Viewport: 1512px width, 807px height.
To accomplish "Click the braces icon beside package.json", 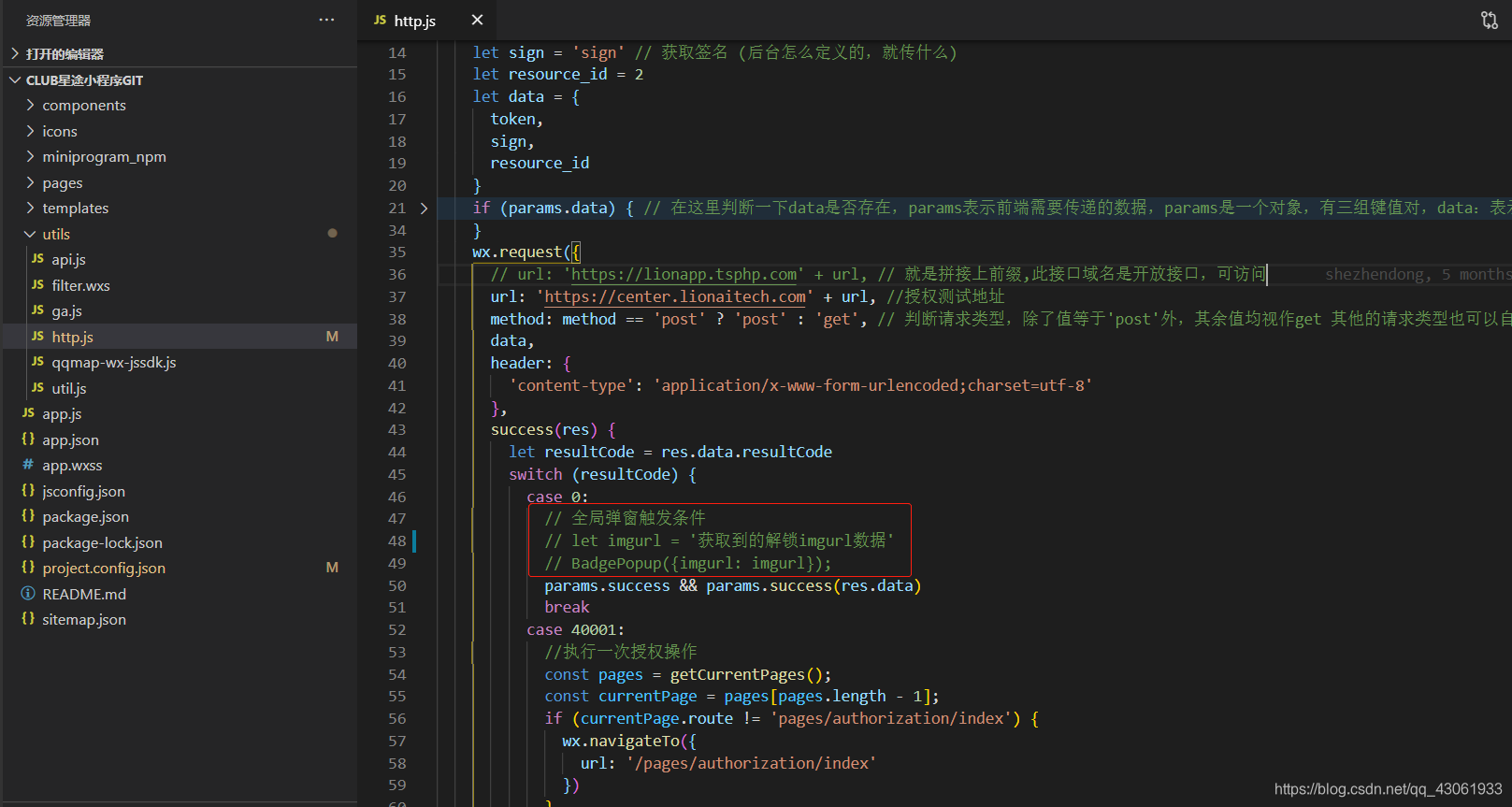I will click(x=28, y=515).
